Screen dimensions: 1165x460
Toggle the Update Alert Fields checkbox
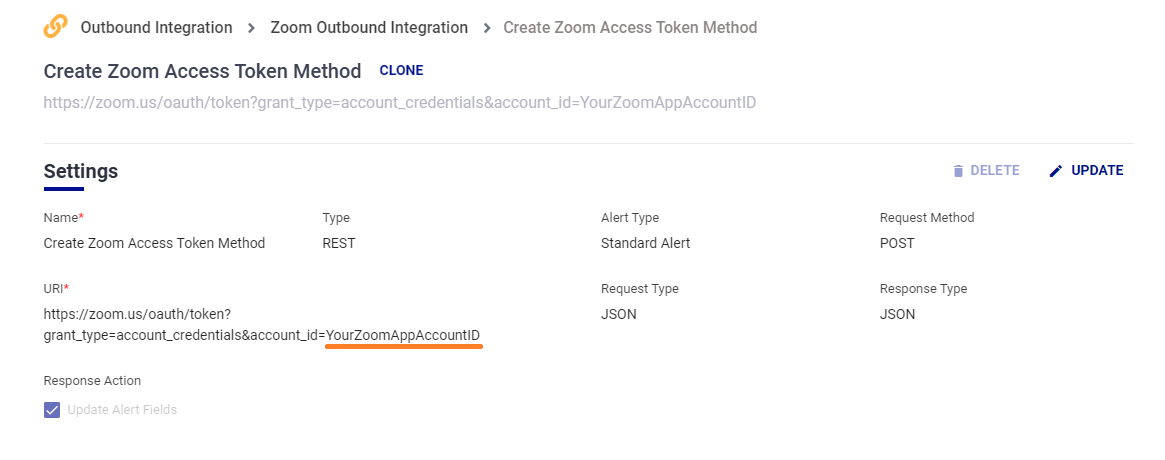click(x=52, y=410)
